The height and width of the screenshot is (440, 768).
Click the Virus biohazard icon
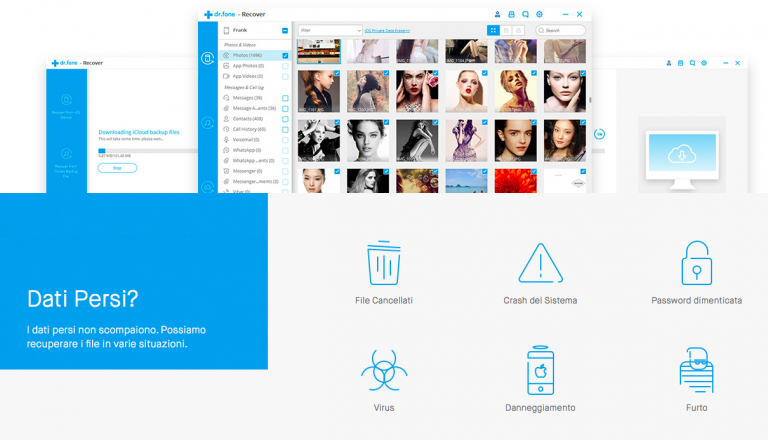(x=383, y=371)
